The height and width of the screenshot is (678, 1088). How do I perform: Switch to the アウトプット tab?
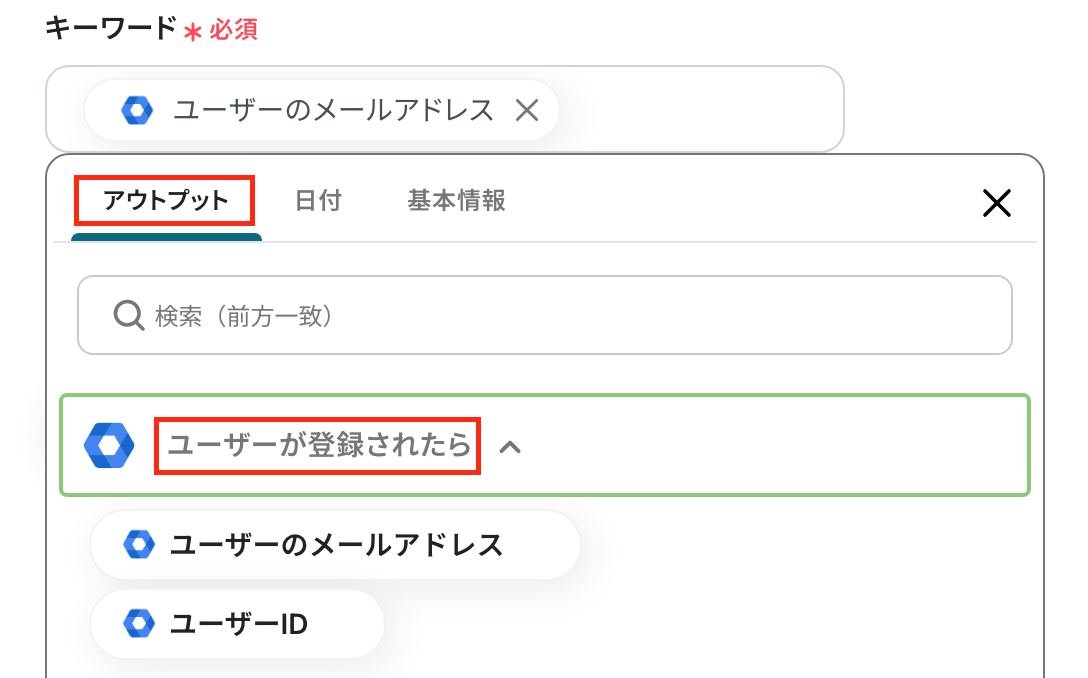[166, 201]
